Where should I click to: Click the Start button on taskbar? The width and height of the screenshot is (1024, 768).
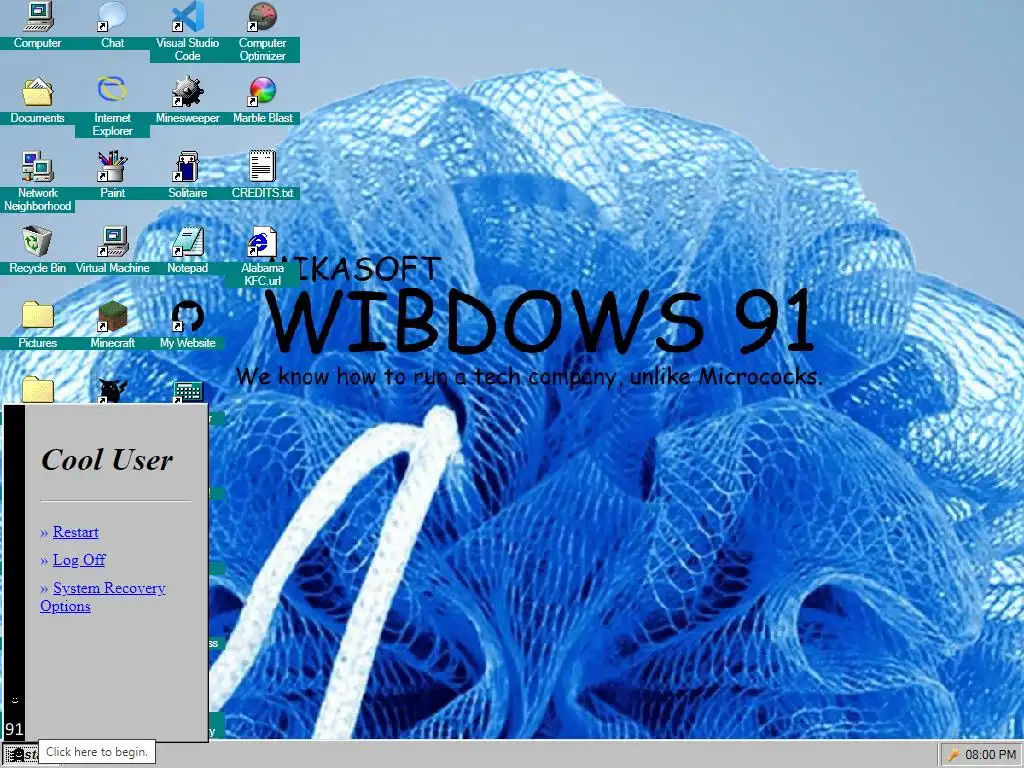pyautogui.click(x=20, y=754)
